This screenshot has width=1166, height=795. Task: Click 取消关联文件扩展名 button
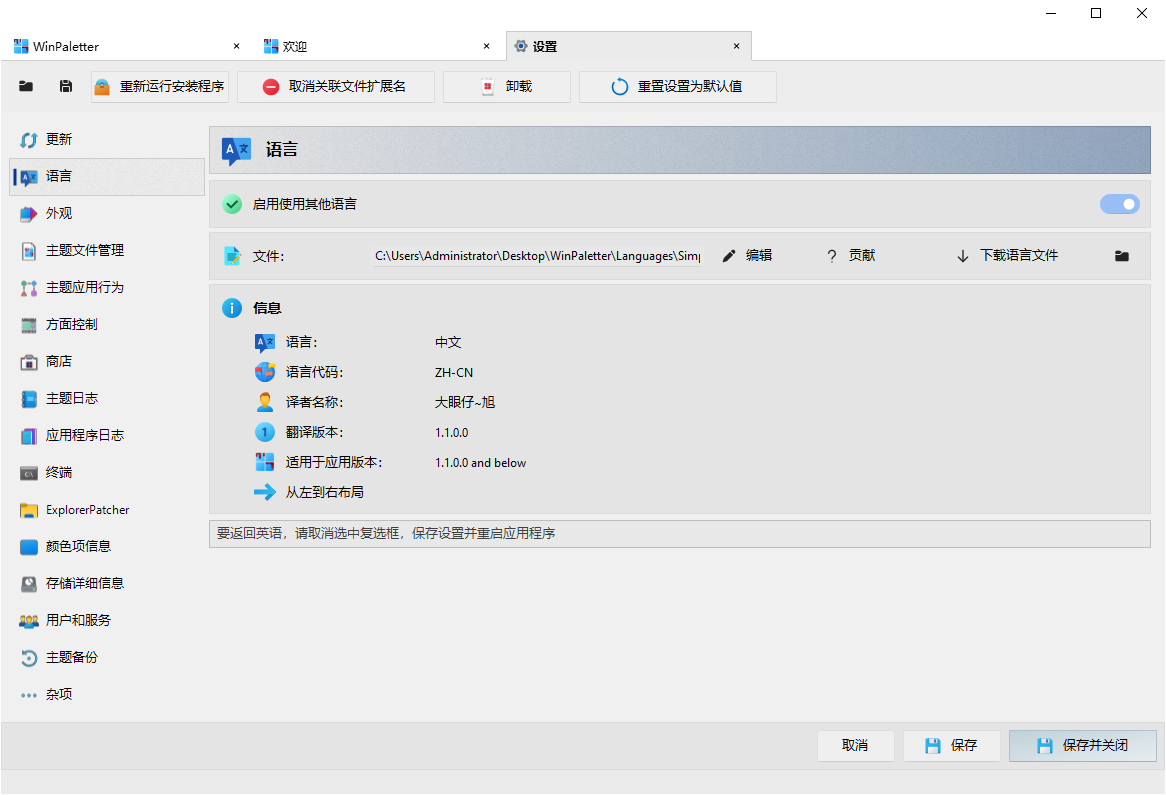pos(335,86)
